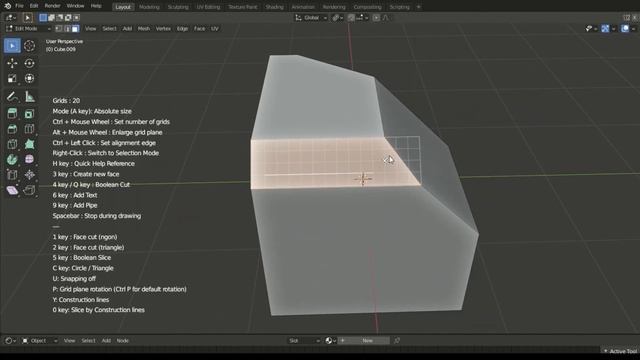Screen dimensions: 640x360
Task: Open the Mesh menu in viewport header
Action: click(144, 29)
